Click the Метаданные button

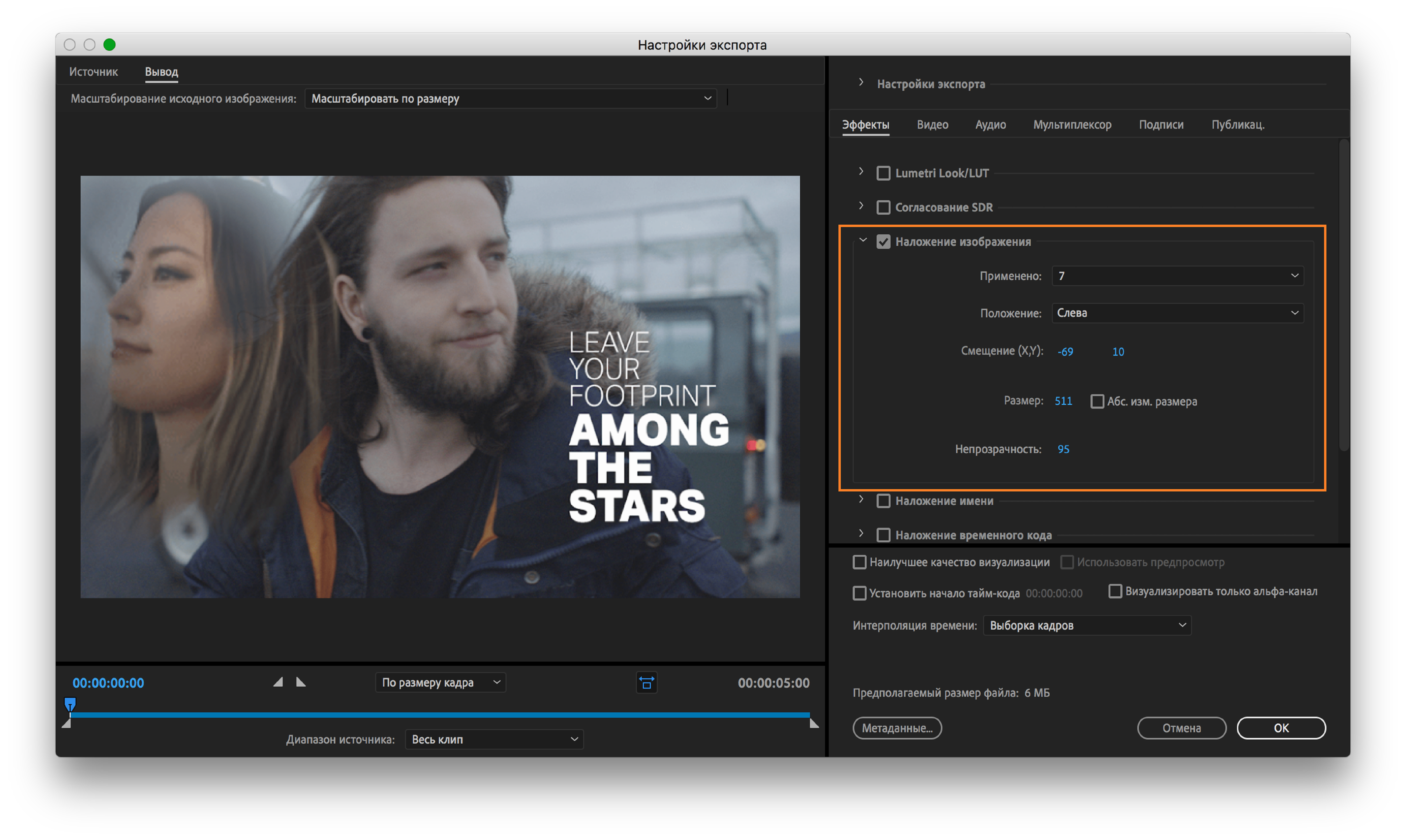click(897, 728)
